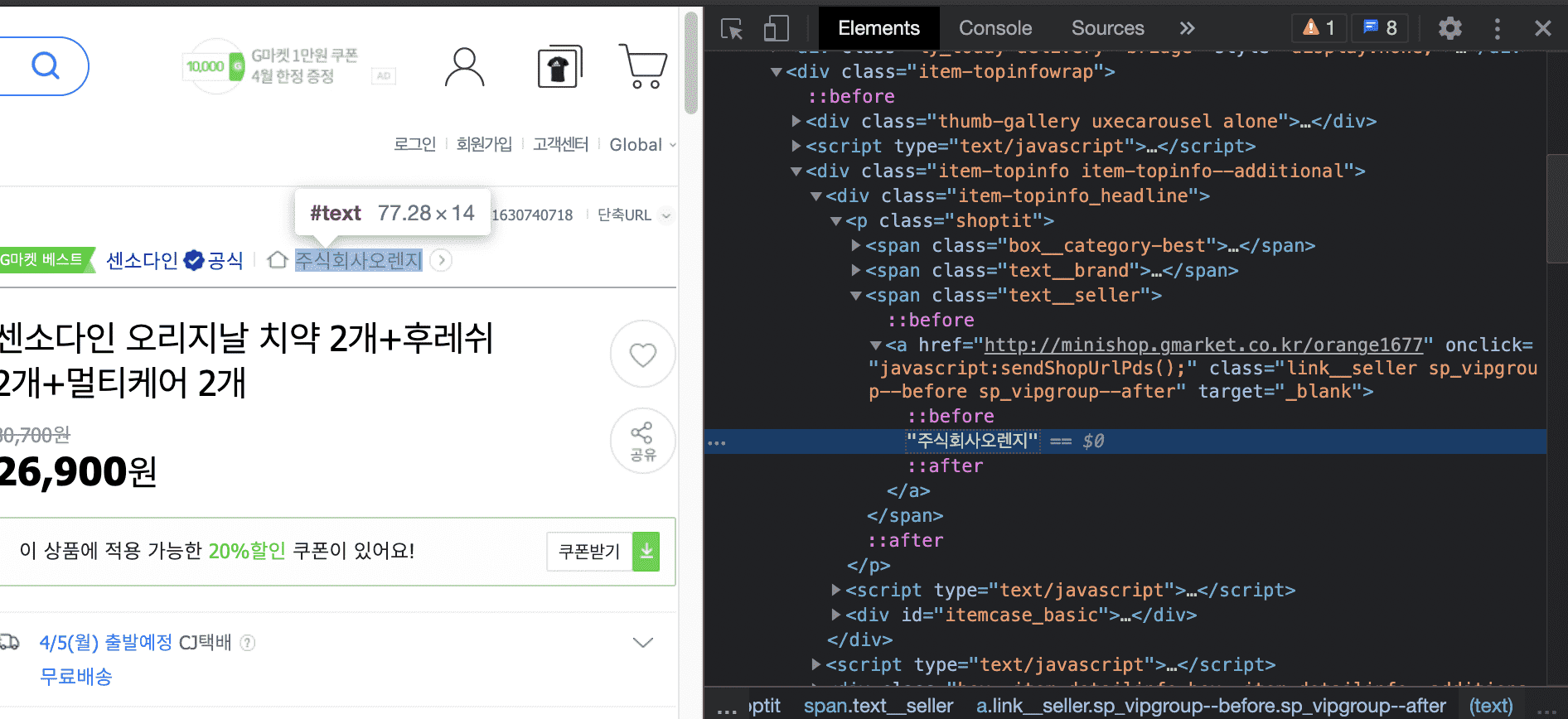
Task: Click the 26,900원 price text
Action: [x=78, y=471]
